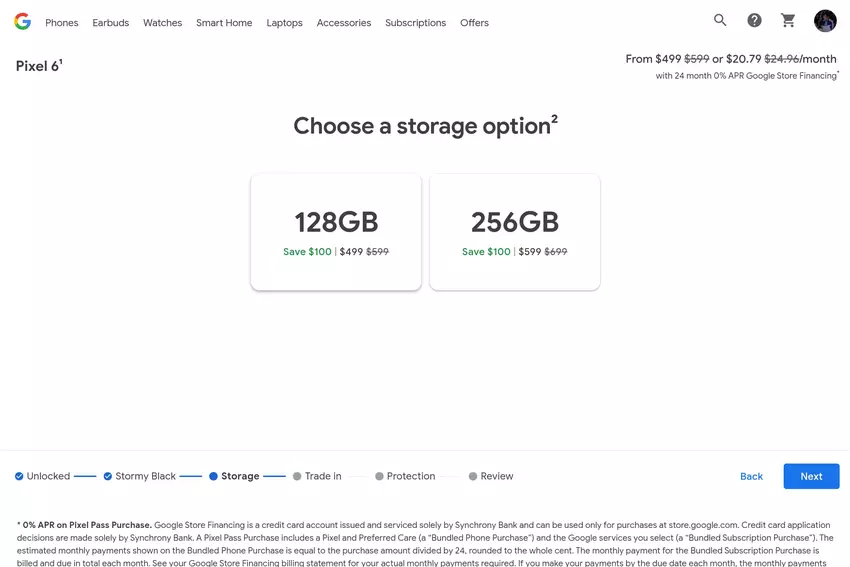Jump to the Review step
This screenshot has height=567, width=850.
tap(491, 476)
